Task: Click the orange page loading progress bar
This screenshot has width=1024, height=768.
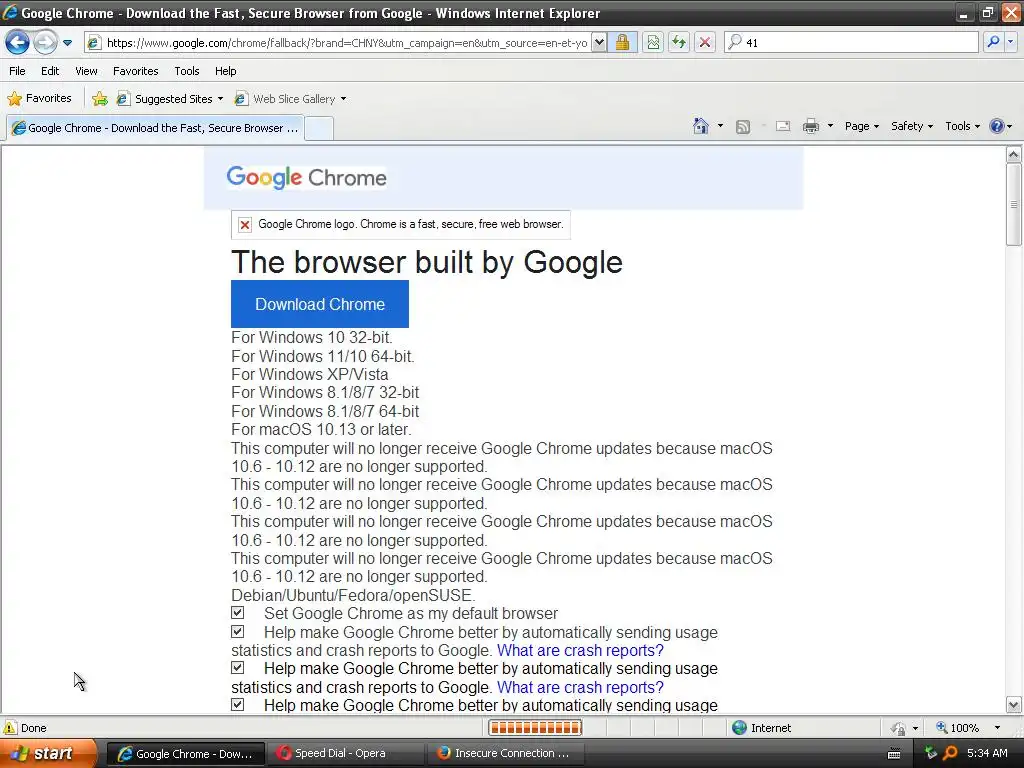Action: tap(535, 728)
